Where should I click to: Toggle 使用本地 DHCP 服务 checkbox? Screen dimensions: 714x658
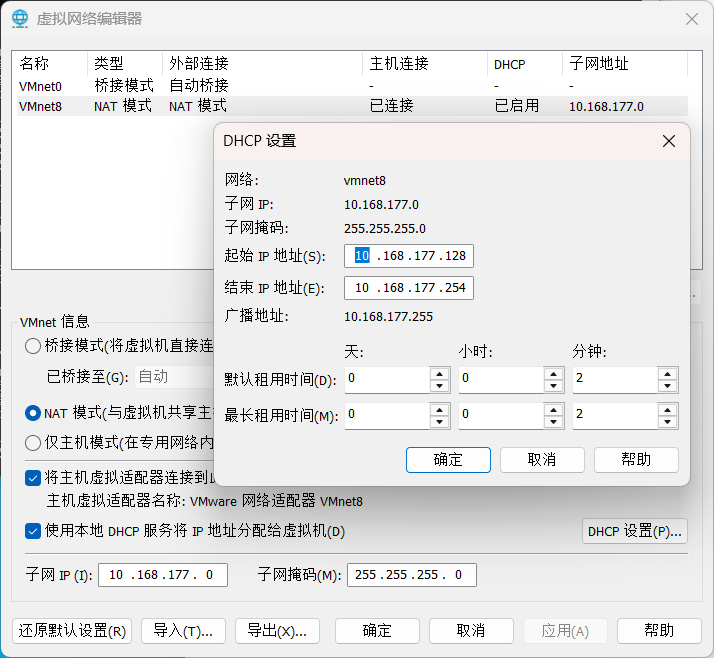pyautogui.click(x=33, y=531)
